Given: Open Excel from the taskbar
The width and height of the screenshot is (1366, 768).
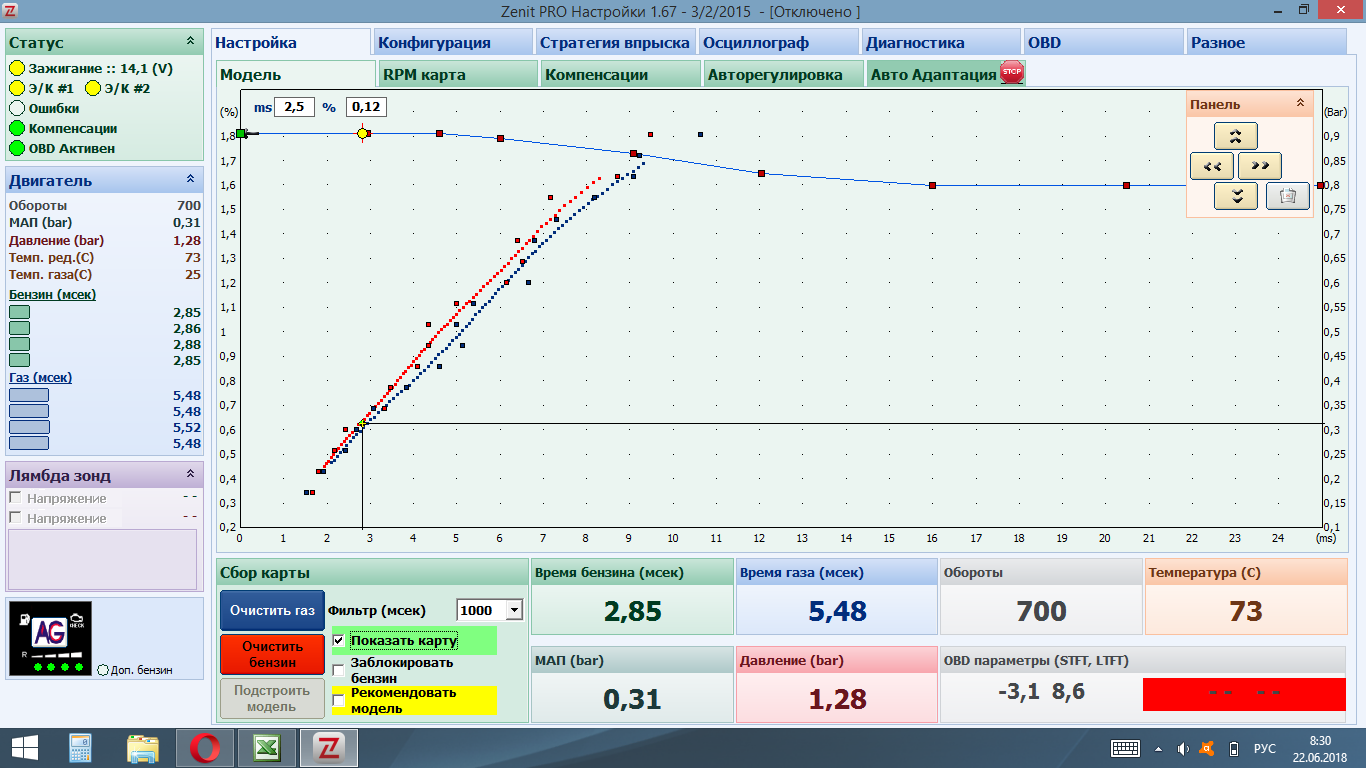Looking at the screenshot, I should pos(266,748).
